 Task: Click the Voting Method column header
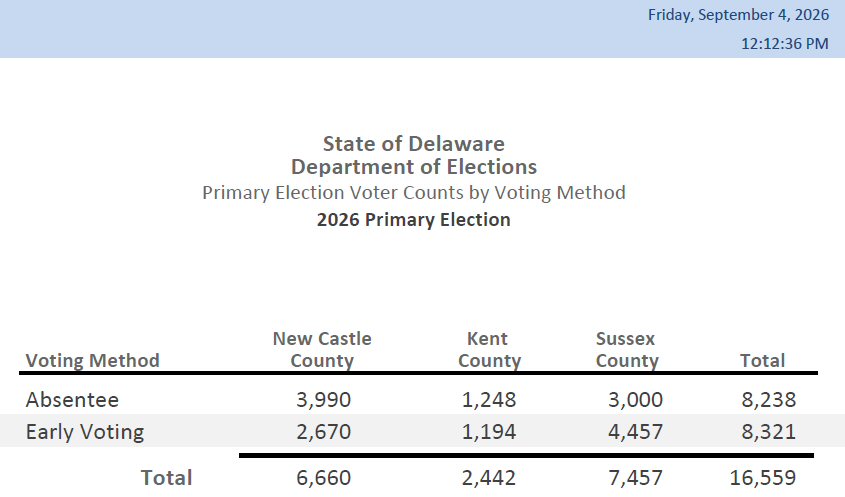[x=93, y=360]
